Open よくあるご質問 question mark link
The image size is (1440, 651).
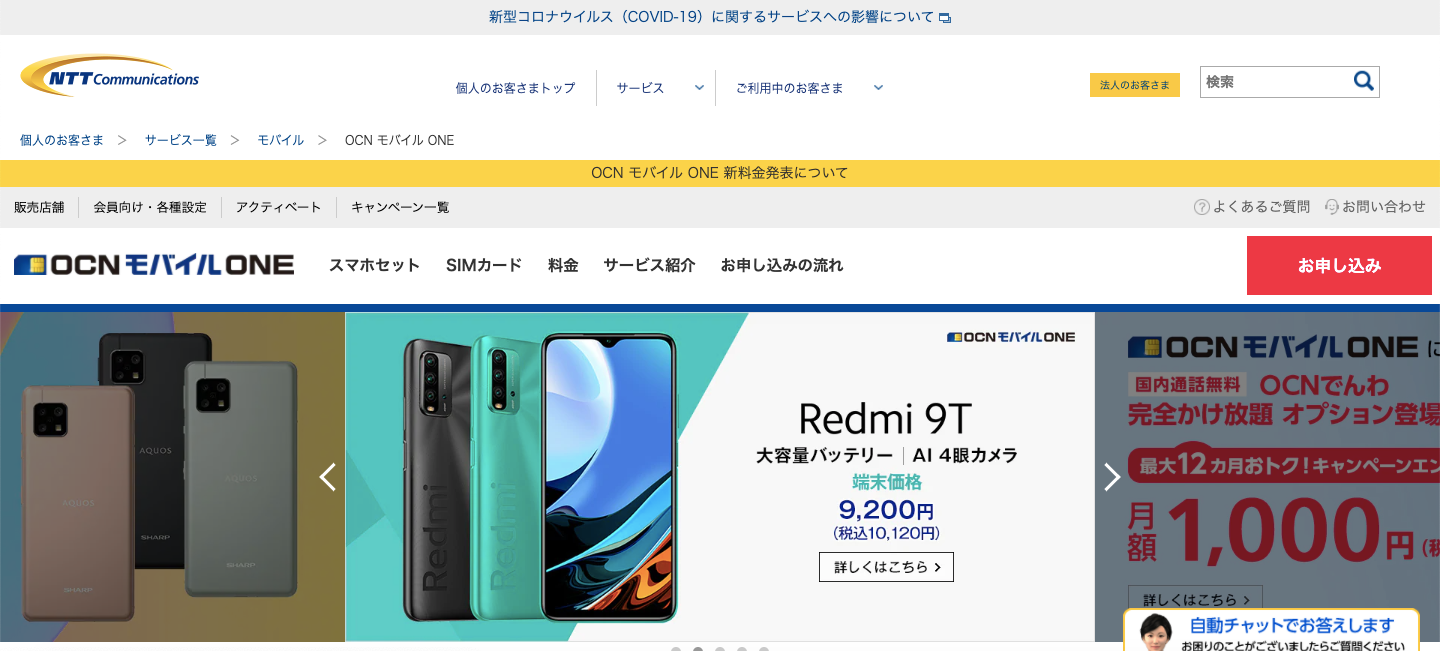[1252, 207]
